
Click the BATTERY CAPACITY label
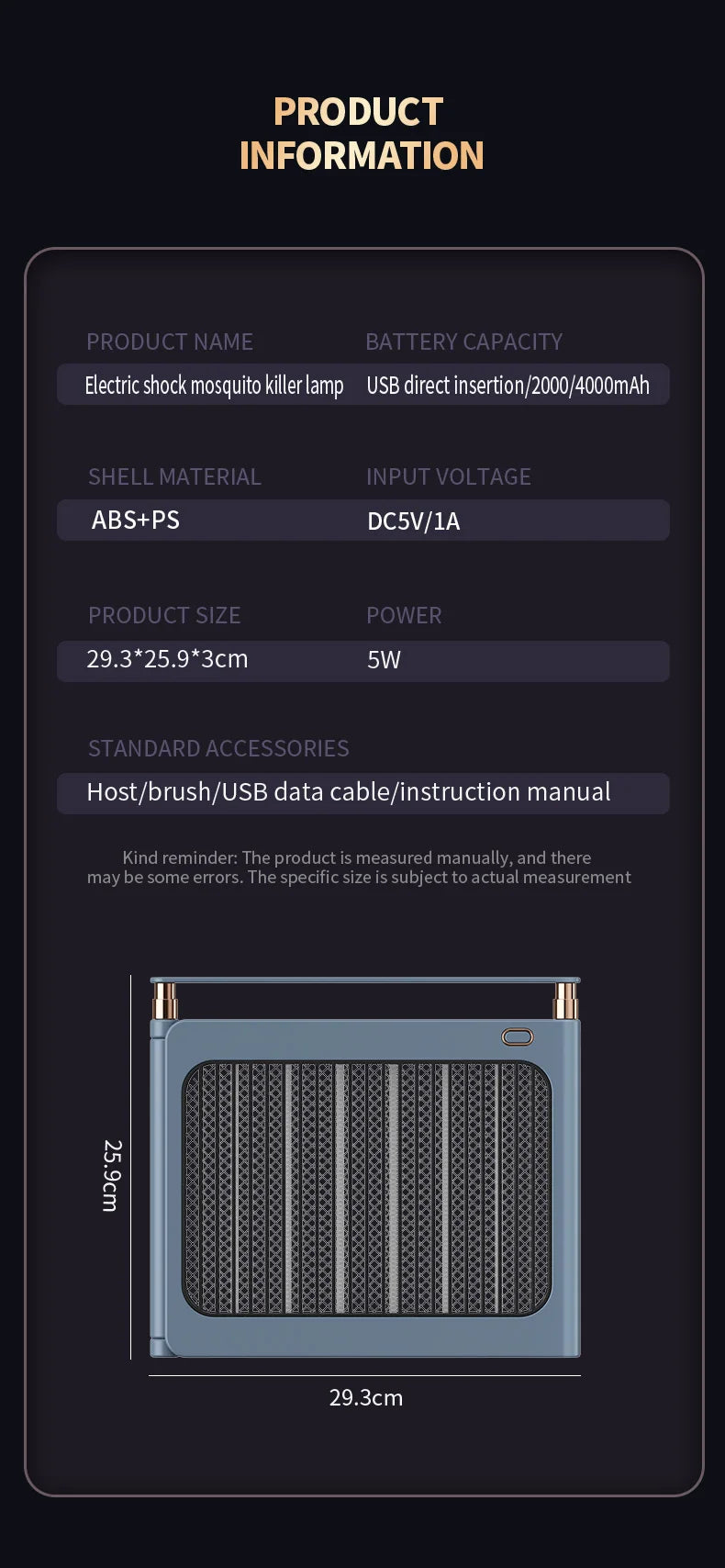463,342
